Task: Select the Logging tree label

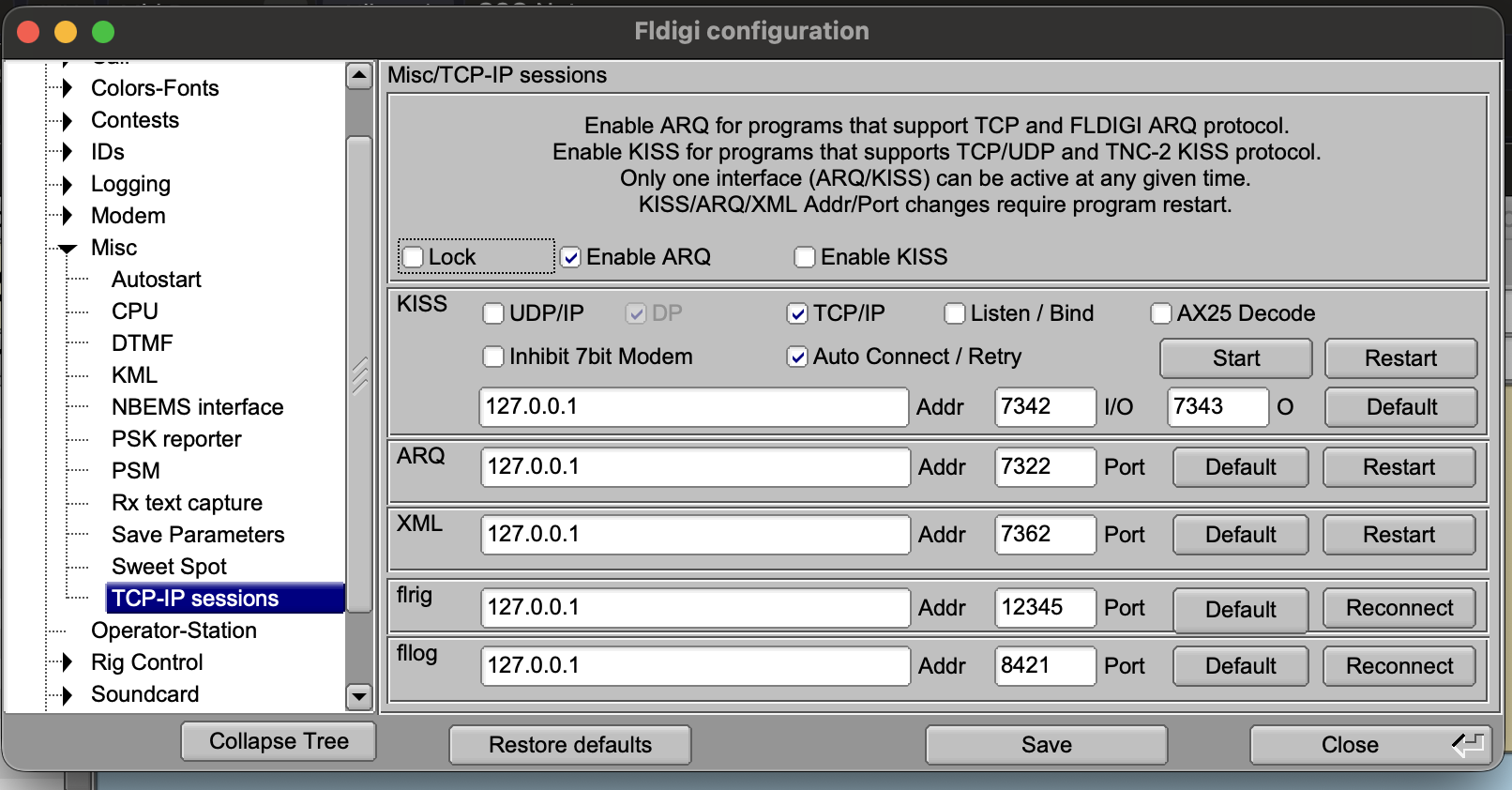Action: click(x=130, y=184)
